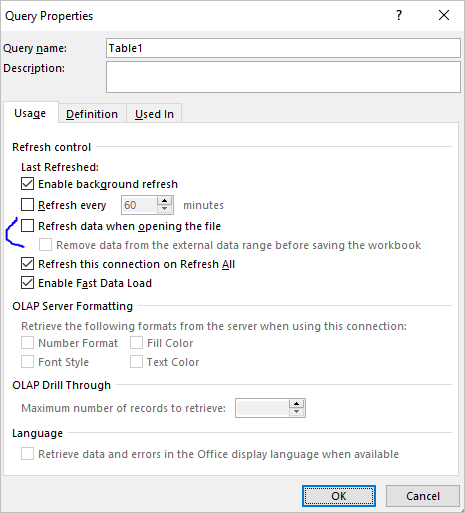The height and width of the screenshot is (513, 465).
Task: Open the Used In tab
Action: click(154, 114)
